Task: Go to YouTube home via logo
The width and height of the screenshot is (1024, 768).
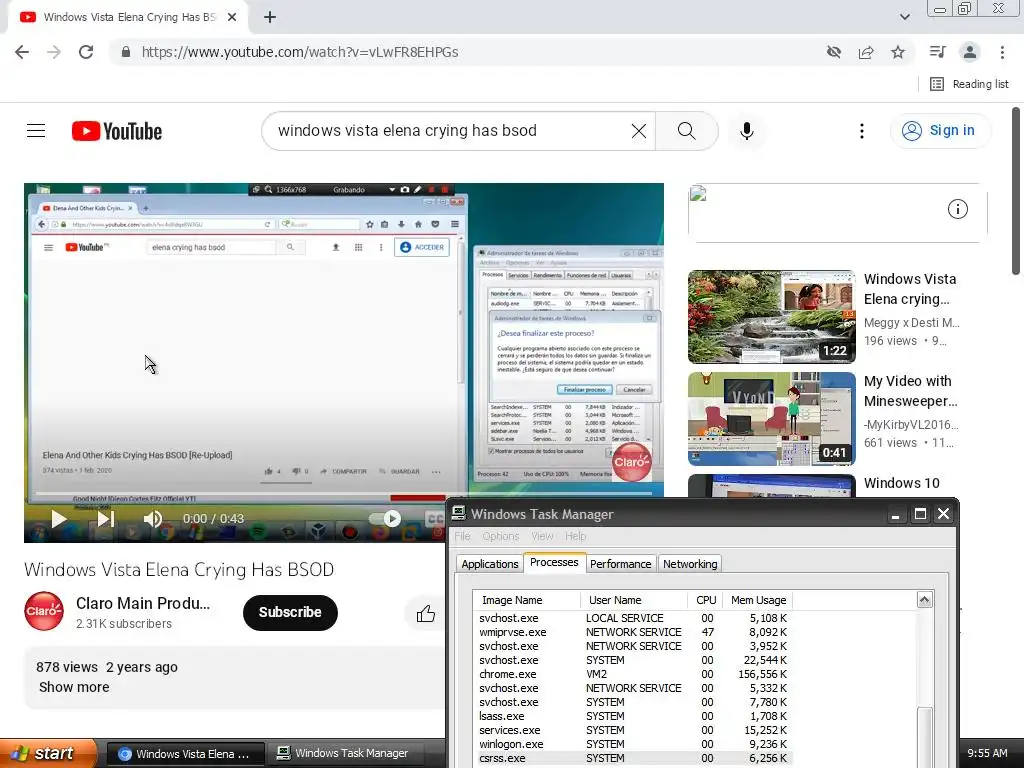Action: pos(116,131)
